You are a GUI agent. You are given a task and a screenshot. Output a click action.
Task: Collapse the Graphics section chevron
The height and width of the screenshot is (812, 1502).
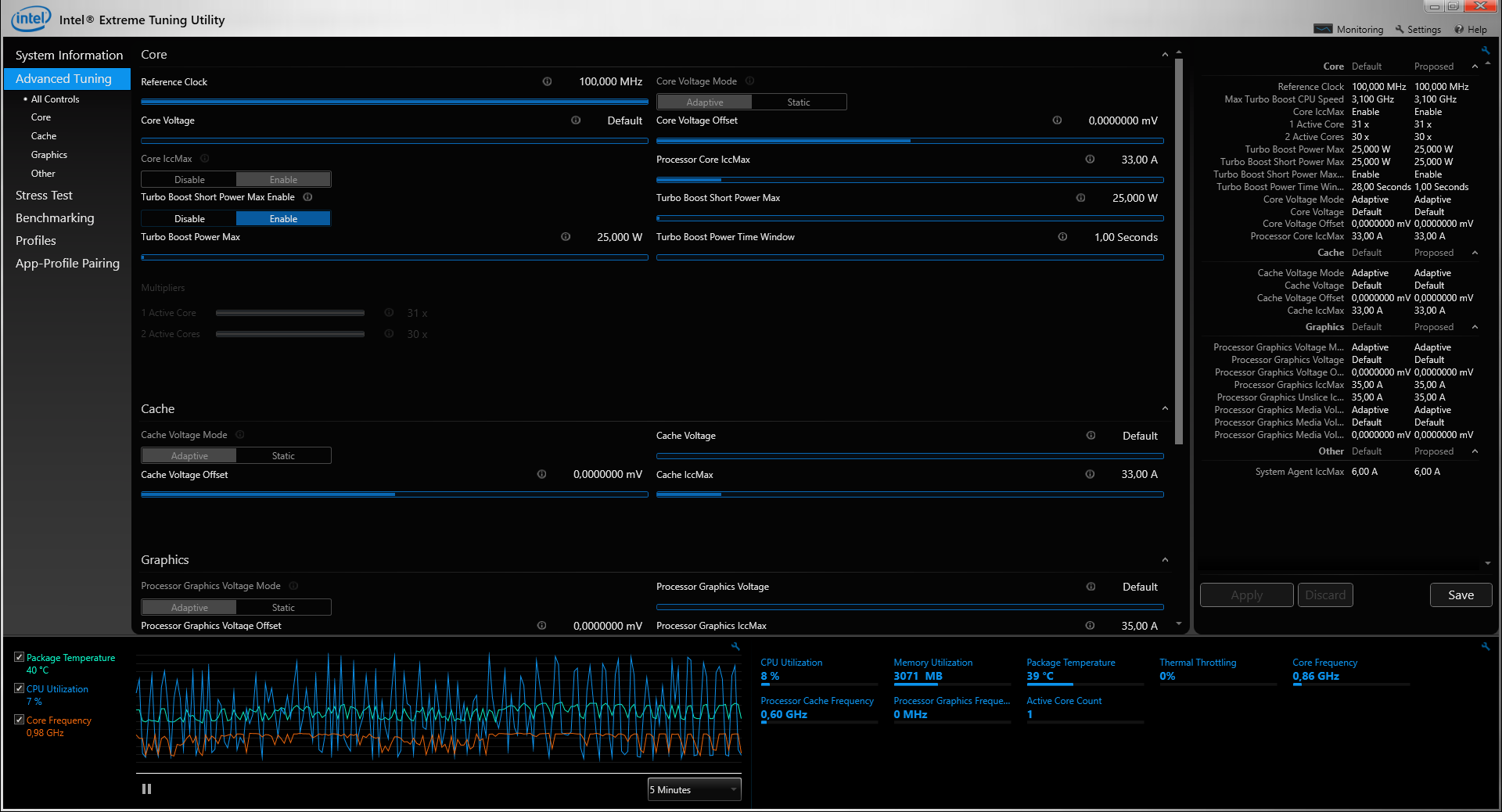(x=1165, y=560)
